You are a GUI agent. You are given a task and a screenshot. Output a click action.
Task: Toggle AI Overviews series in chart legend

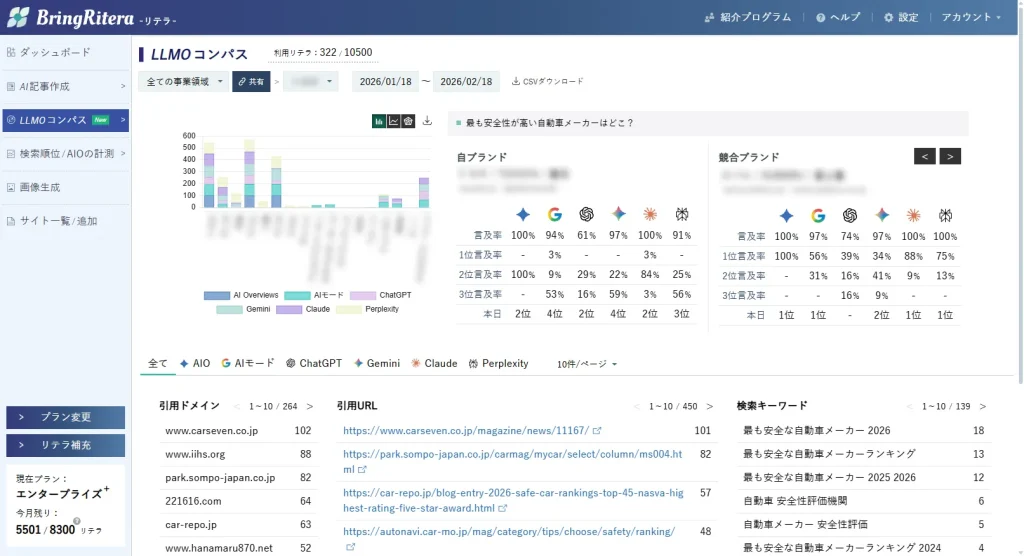[216, 296]
